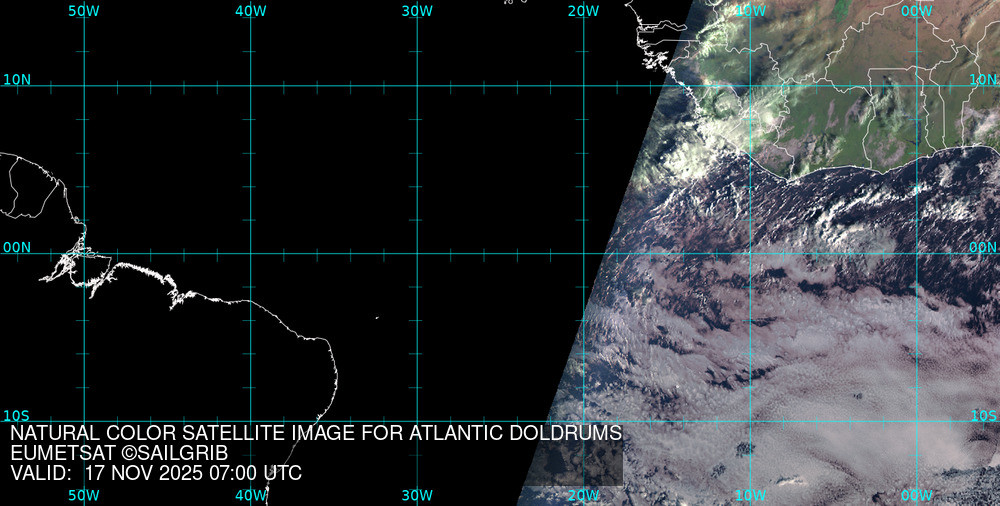The image size is (1000, 506).
Task: Click the 40W longitude label at bottom
Action: tap(250, 495)
